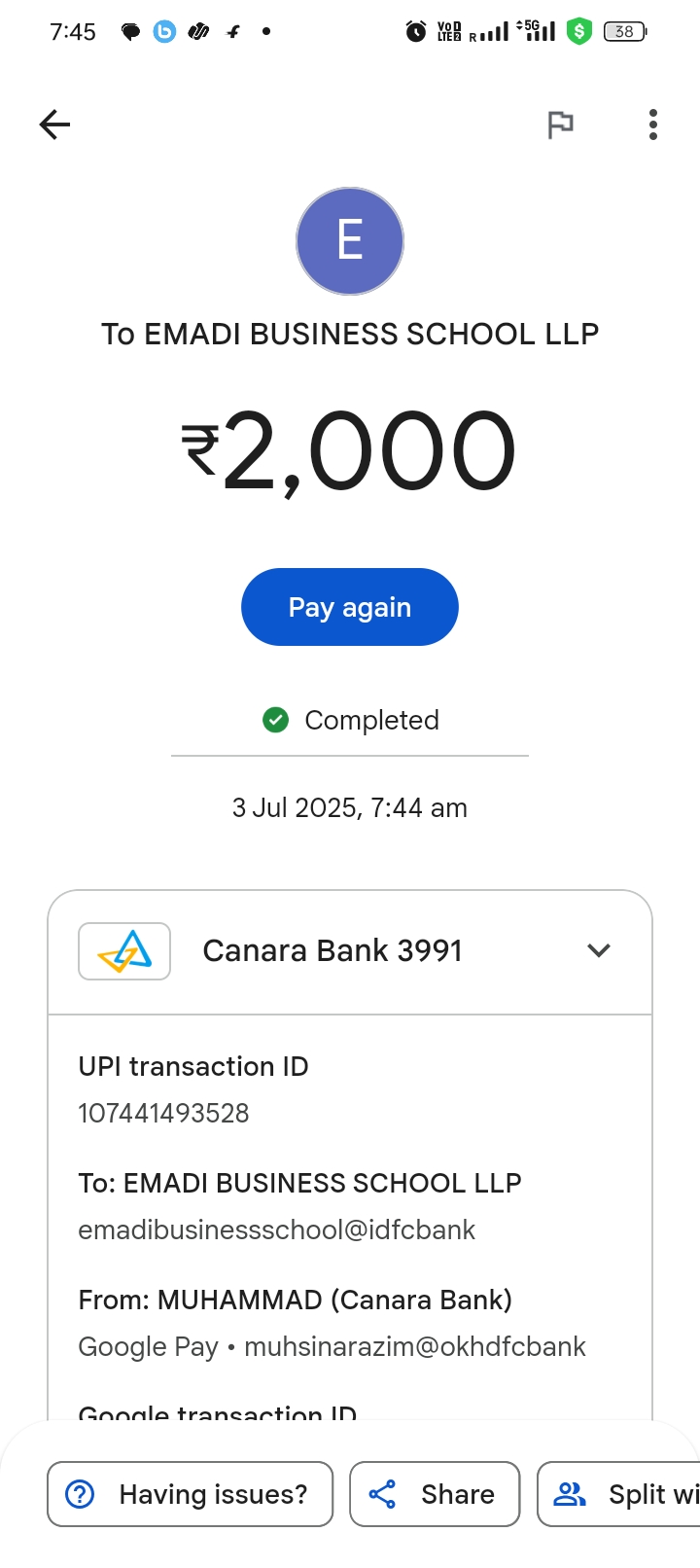The image size is (700, 1568).
Task: Tap the Canara Bank logo icon
Action: coord(124,951)
